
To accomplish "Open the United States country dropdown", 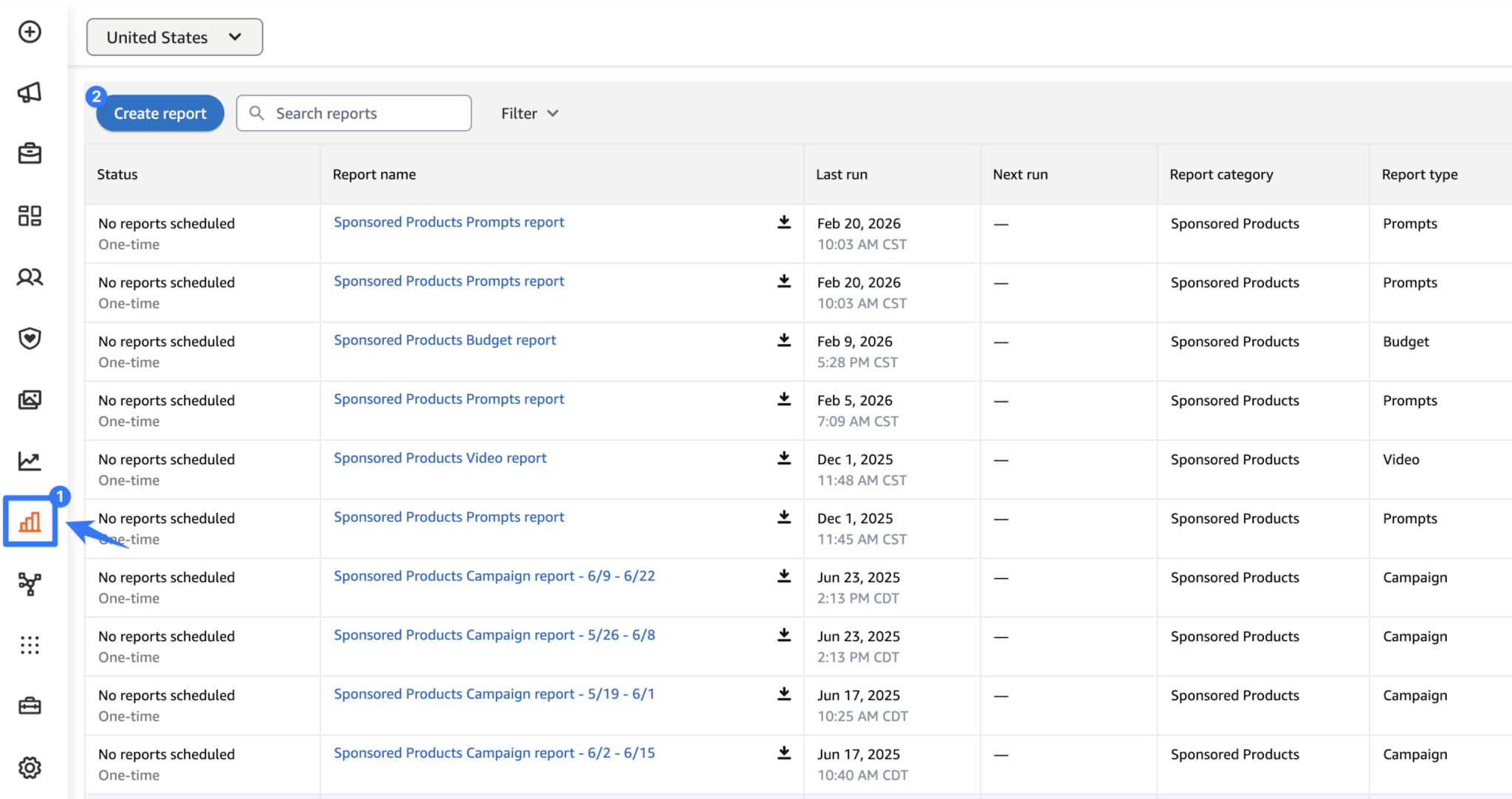I will tap(174, 37).
